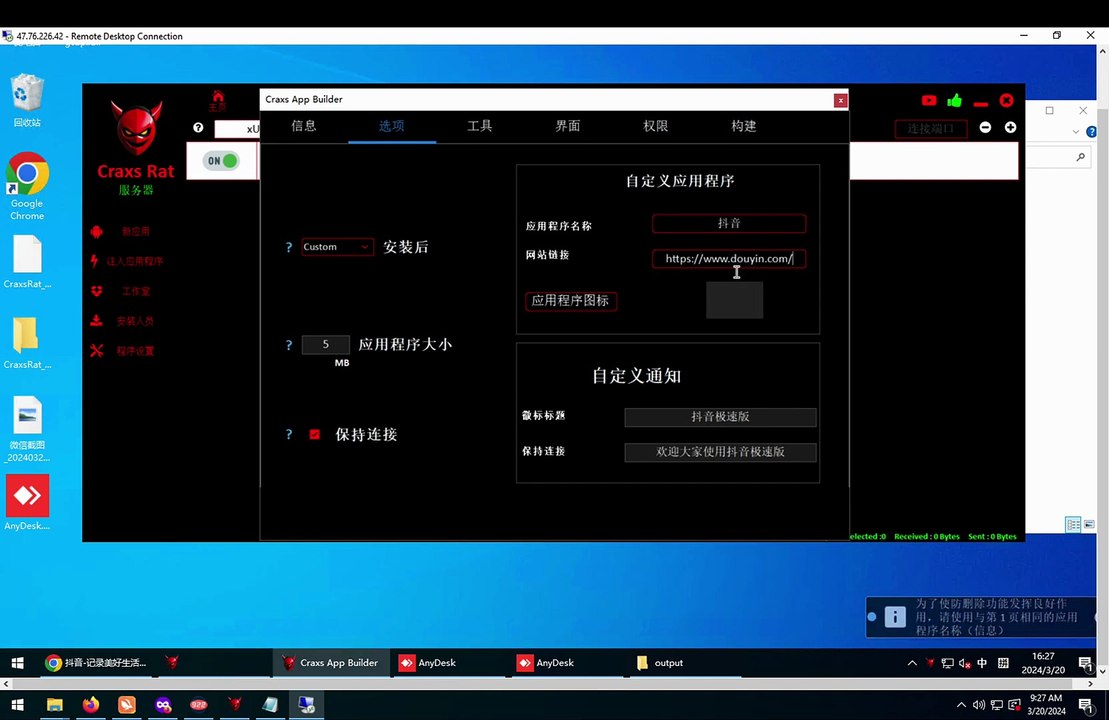Uncheck the 保持连接 checkbox
Screen dimensions: 1109x720
315,434
